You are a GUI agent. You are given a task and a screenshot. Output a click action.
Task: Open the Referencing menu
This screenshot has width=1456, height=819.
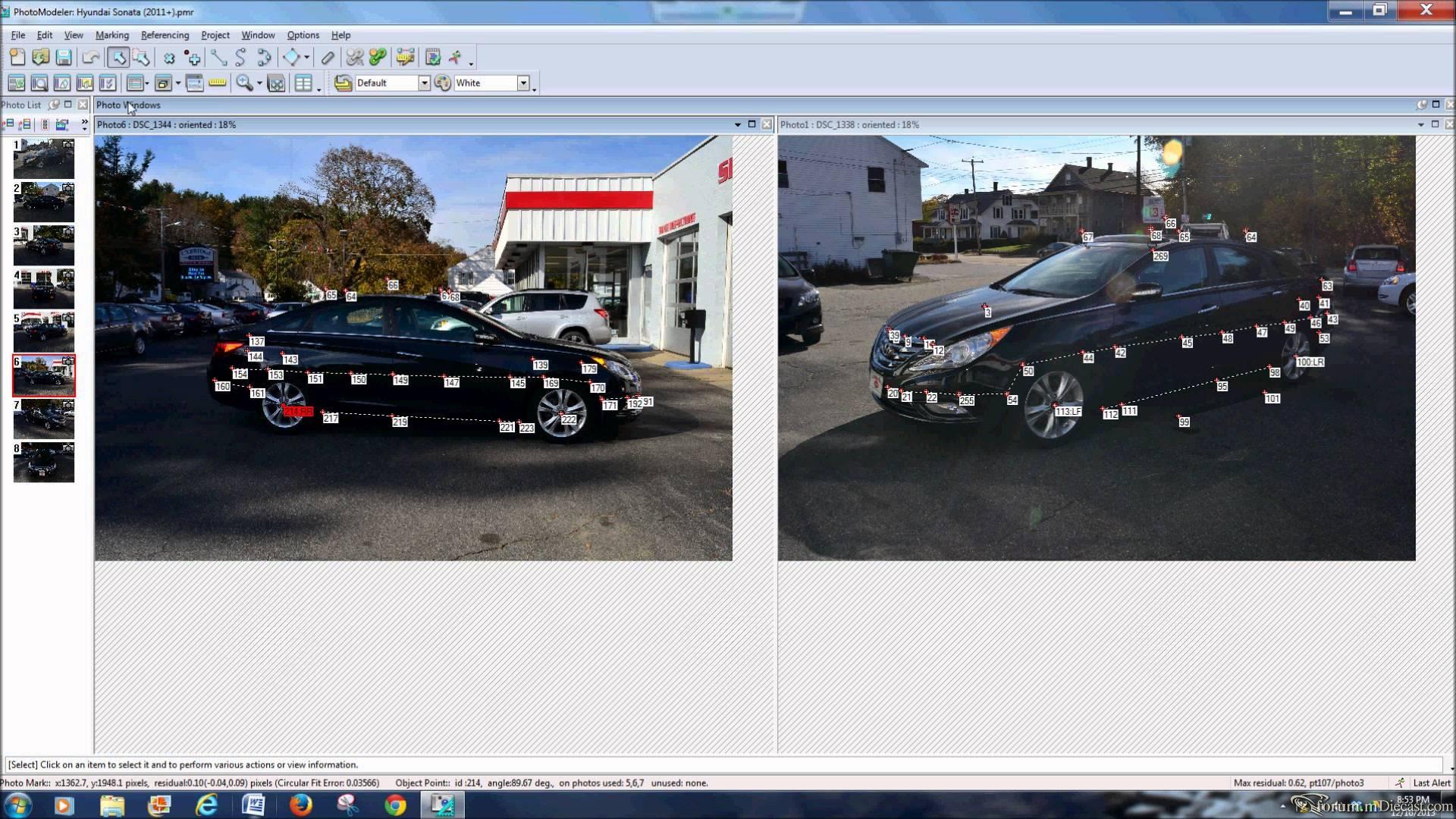tap(165, 35)
